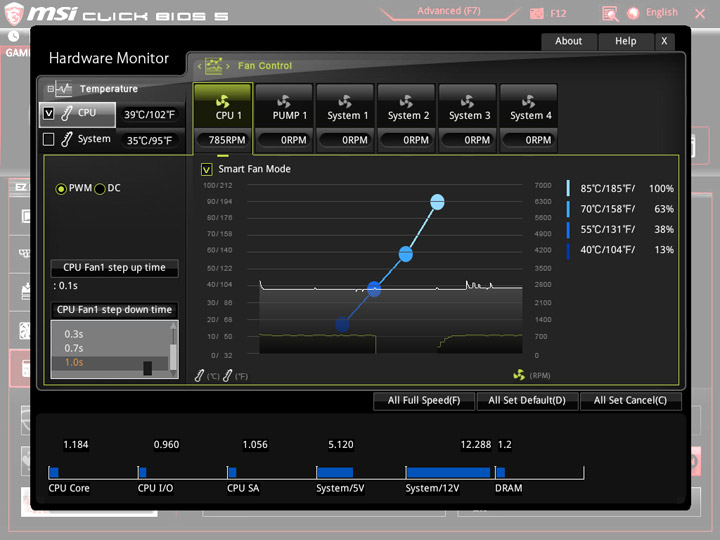Screen dimensions: 720x540
Task: Click the search icon in BIOS header
Action: coord(610,14)
